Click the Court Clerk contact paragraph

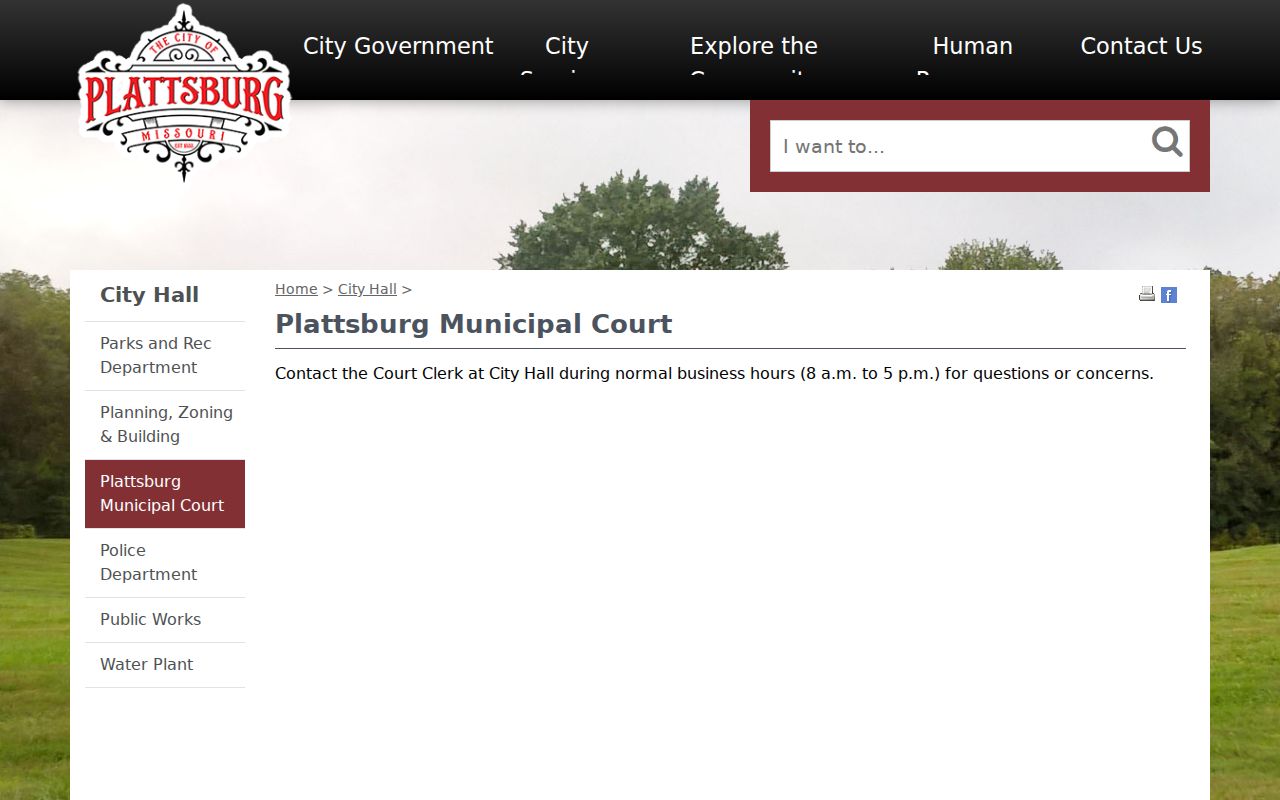coord(714,374)
